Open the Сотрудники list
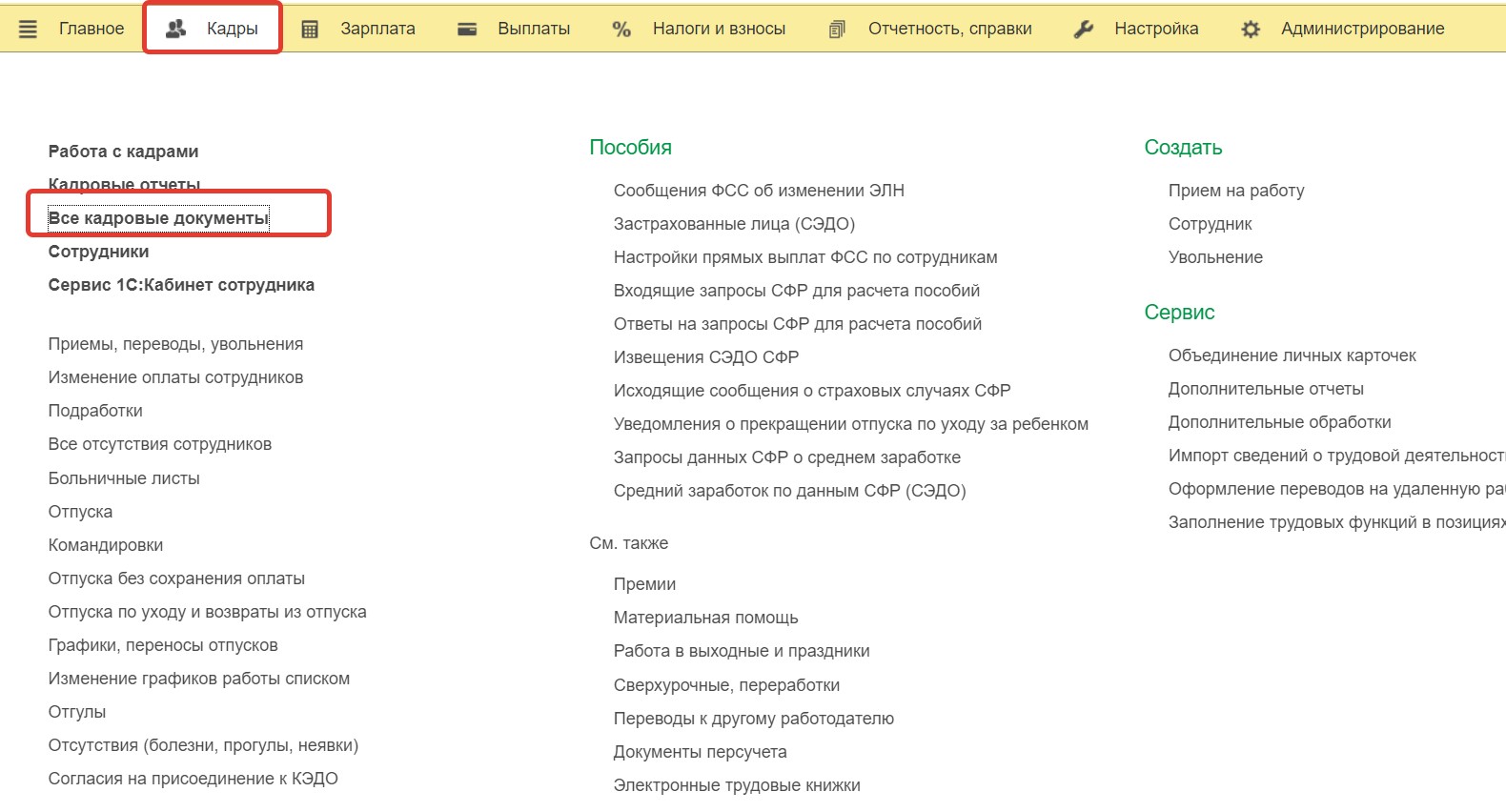 click(x=98, y=252)
